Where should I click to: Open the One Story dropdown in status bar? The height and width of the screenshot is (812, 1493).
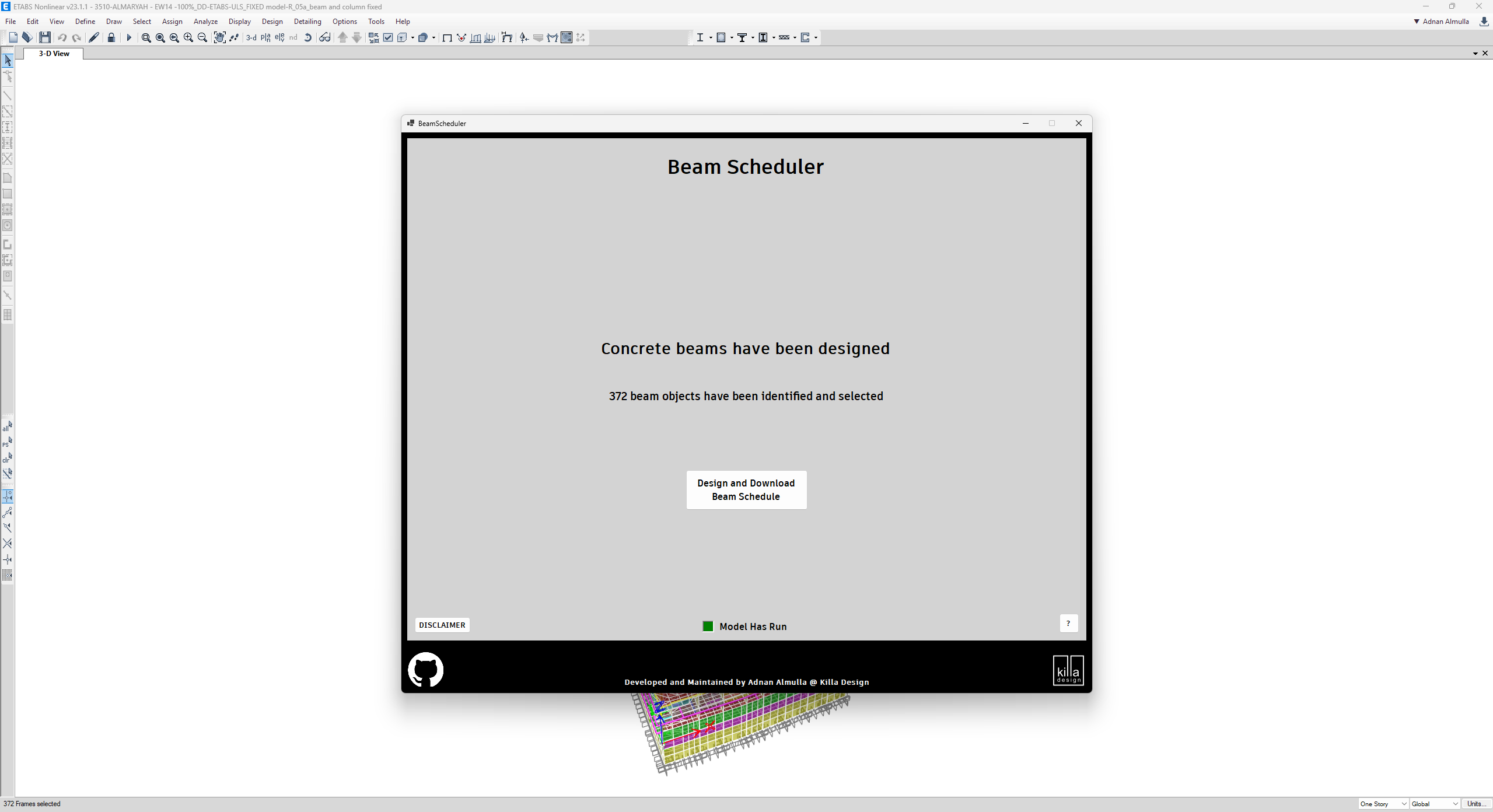[x=1383, y=804]
